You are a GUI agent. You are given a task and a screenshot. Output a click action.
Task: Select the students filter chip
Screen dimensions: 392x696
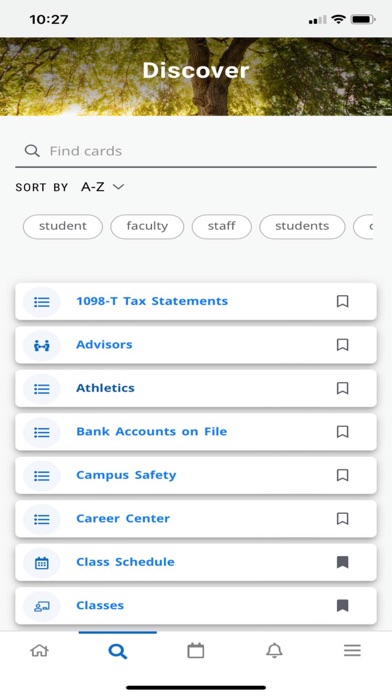[302, 226]
